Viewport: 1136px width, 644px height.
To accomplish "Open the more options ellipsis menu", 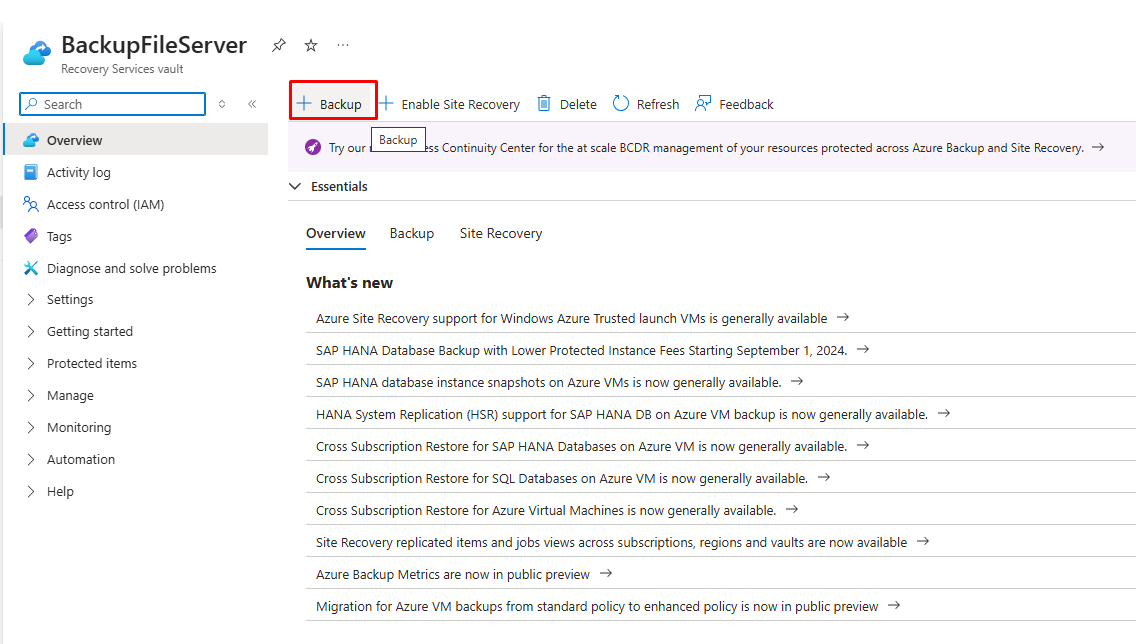I will pyautogui.click(x=343, y=46).
